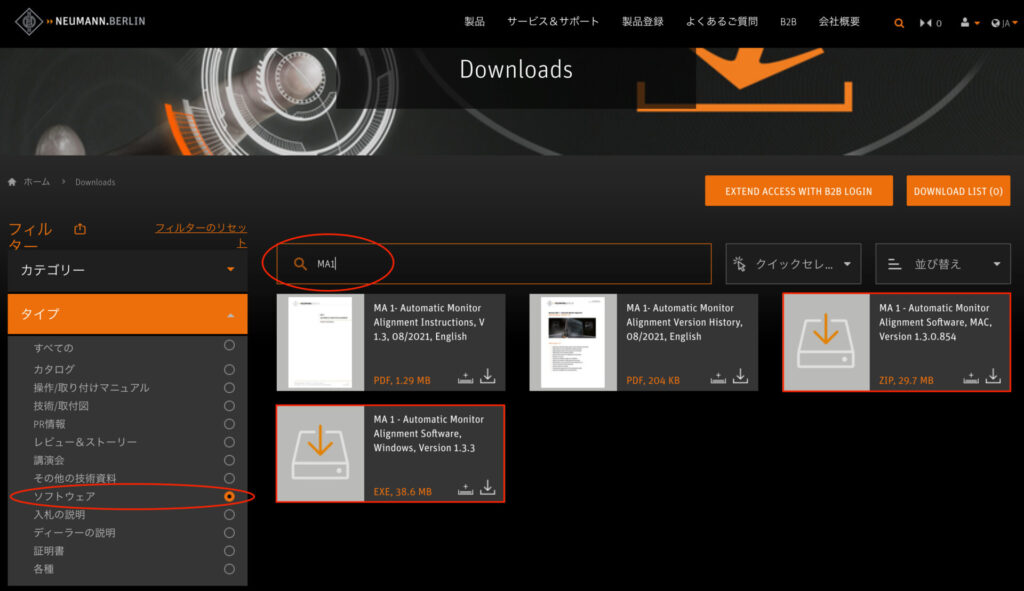Click EXTEND ACCESS WITH B2B LOGIN button
The width and height of the screenshot is (1024, 591).
[x=799, y=191]
